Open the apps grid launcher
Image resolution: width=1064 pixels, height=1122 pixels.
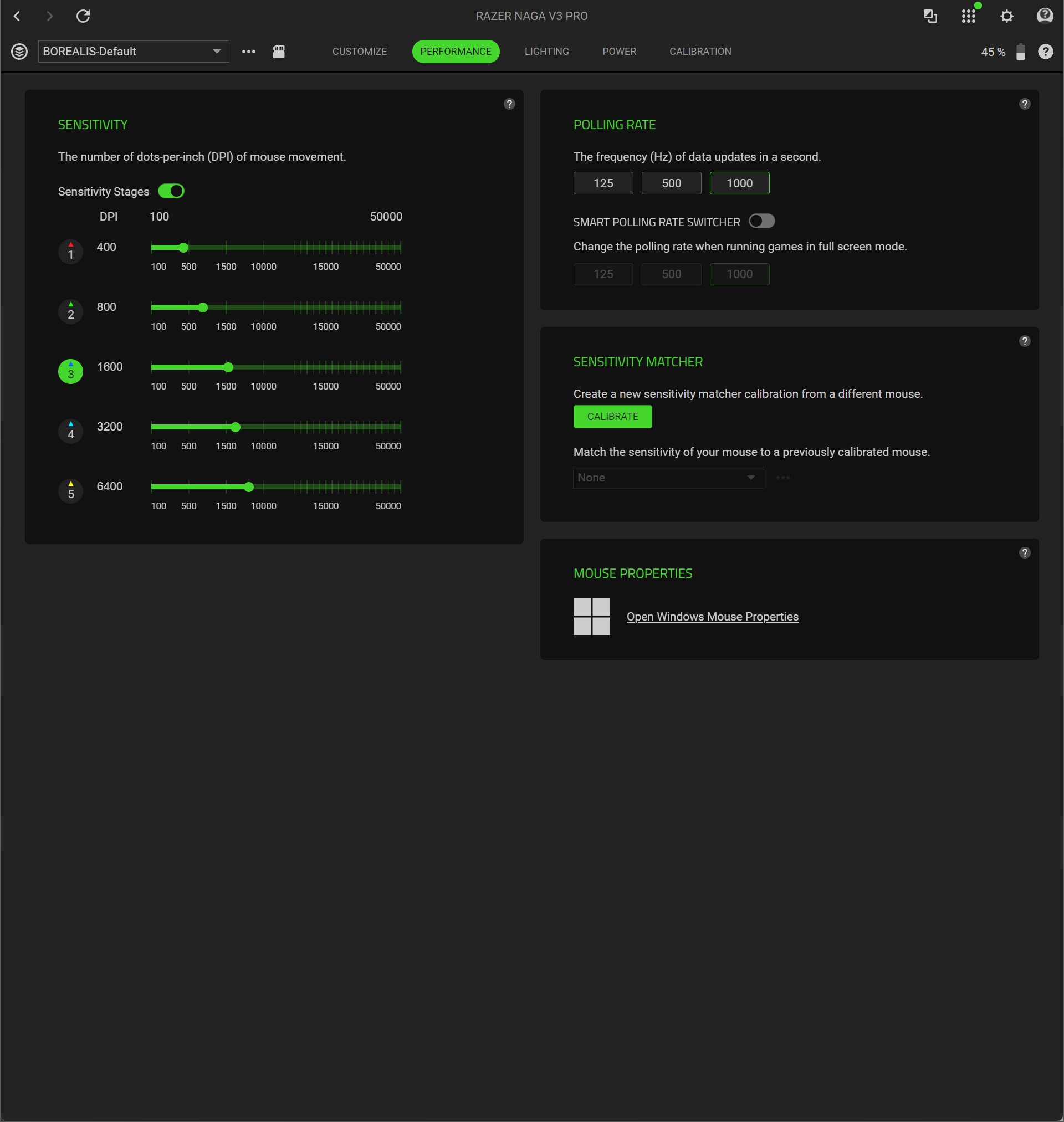click(969, 16)
